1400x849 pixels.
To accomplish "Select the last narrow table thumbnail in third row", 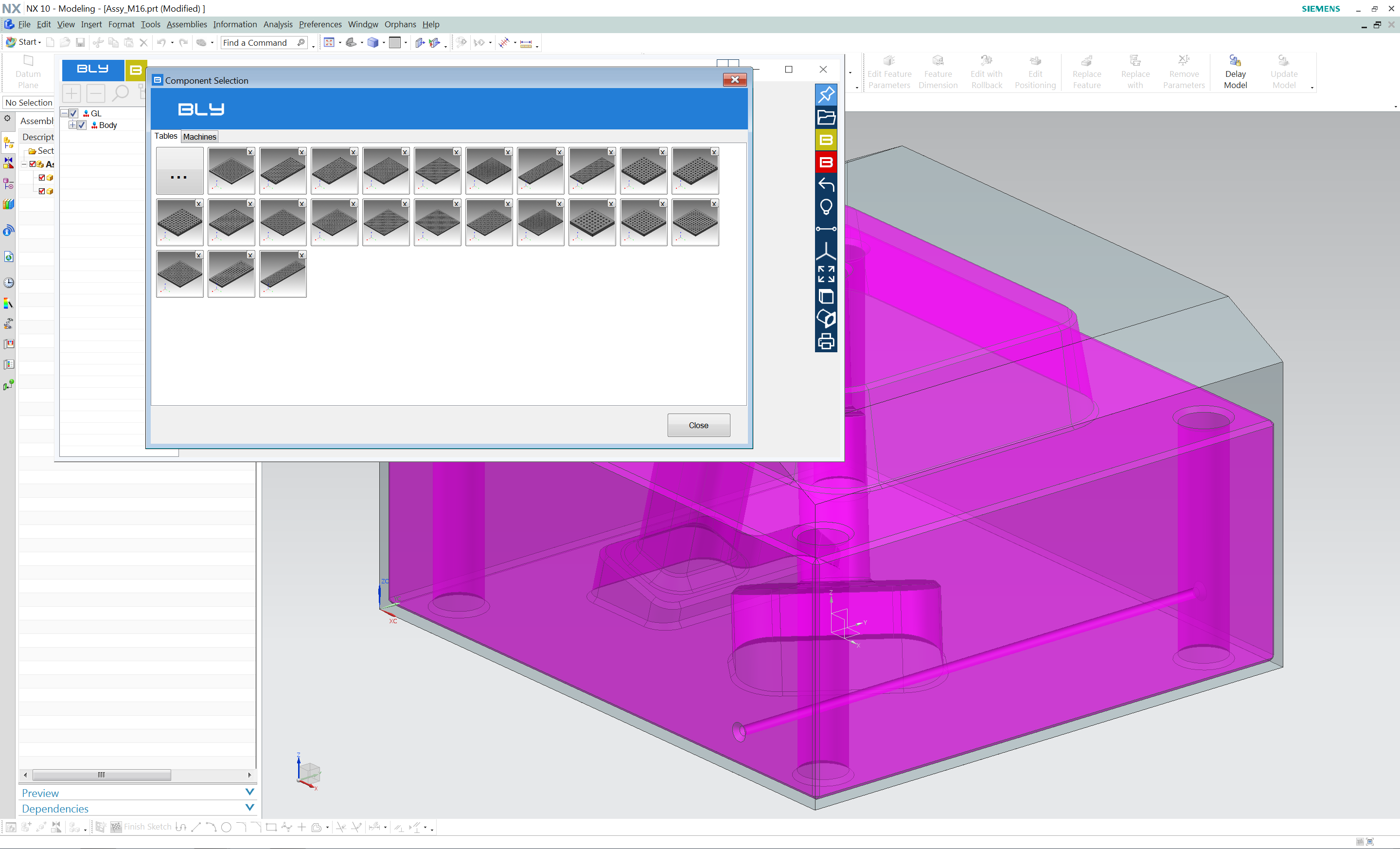I will click(x=283, y=275).
